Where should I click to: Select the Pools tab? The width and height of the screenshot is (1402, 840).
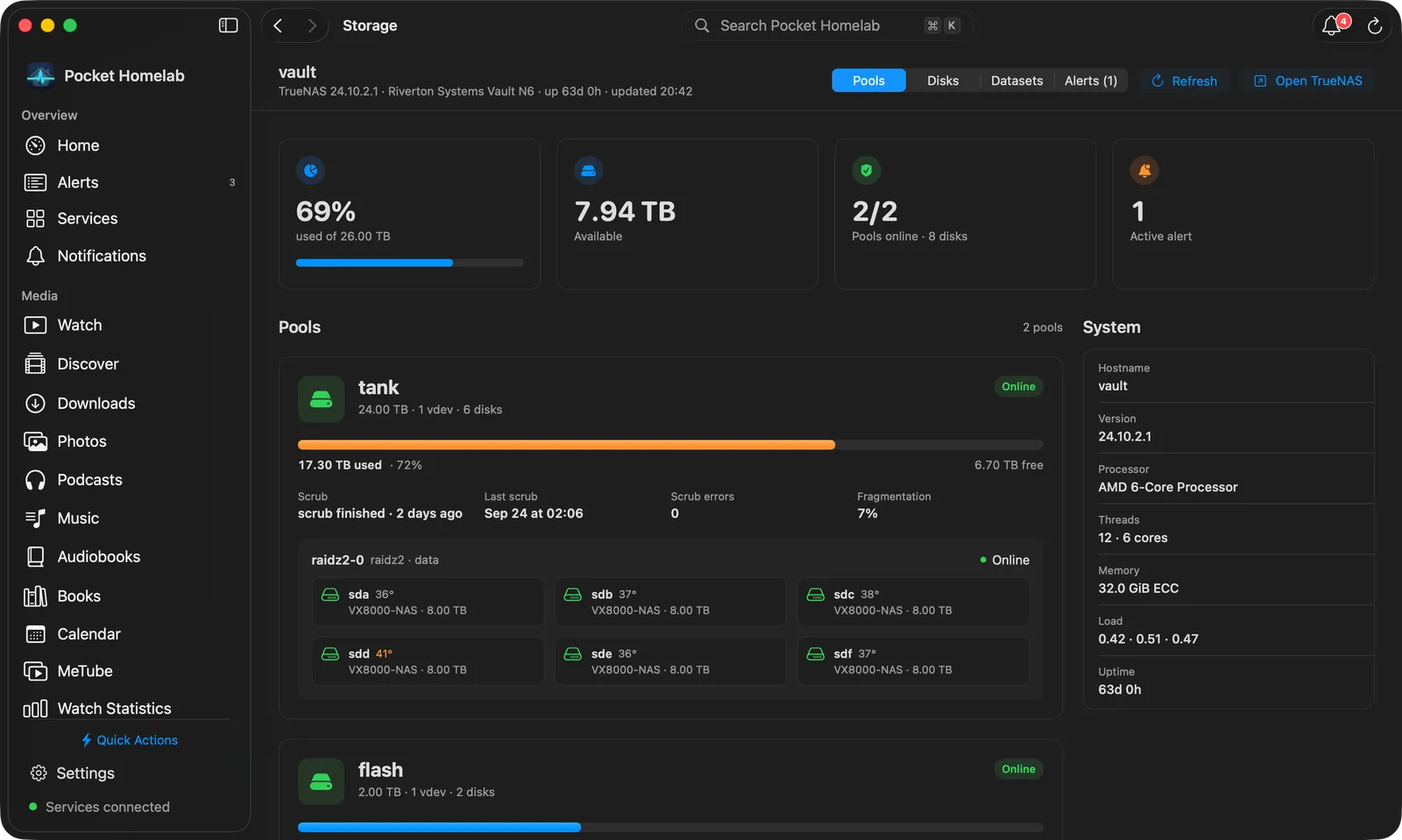(868, 81)
